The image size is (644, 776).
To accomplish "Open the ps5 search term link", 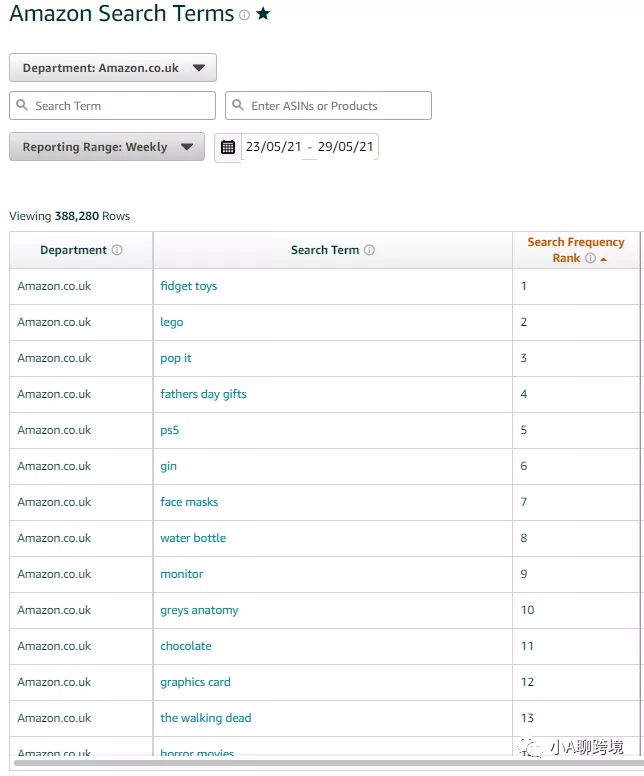I will tap(169, 430).
